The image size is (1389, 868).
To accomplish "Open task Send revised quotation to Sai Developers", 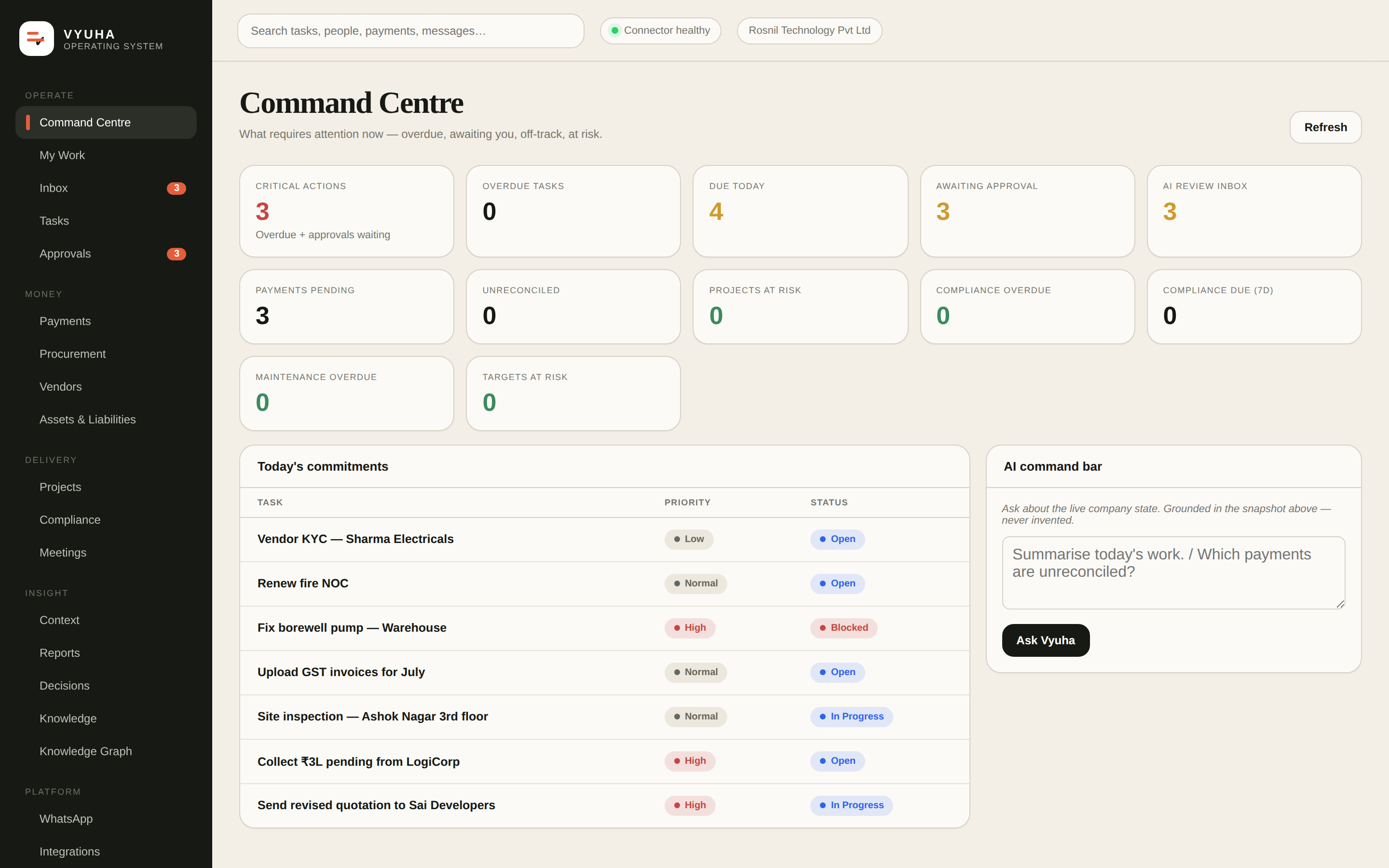I will pos(604,805).
